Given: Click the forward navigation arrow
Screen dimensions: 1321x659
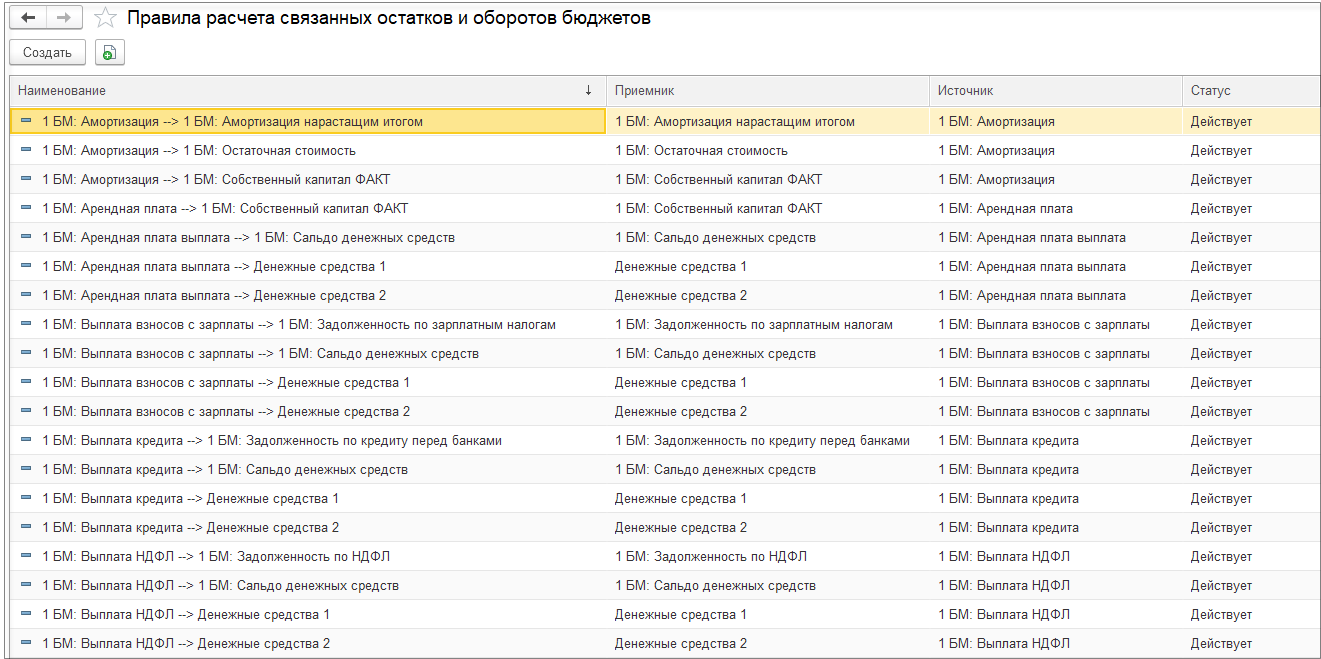Looking at the screenshot, I should (x=63, y=19).
